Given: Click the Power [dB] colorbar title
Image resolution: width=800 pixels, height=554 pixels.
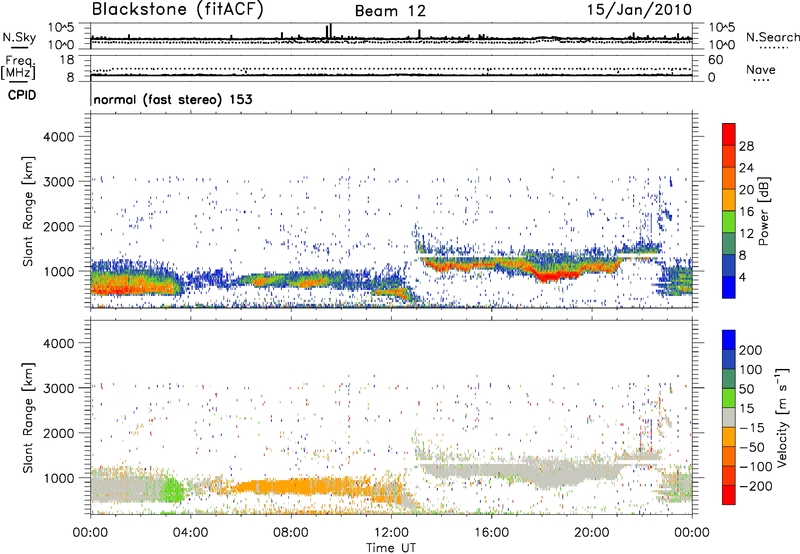Looking at the screenshot, I should 763,211.
